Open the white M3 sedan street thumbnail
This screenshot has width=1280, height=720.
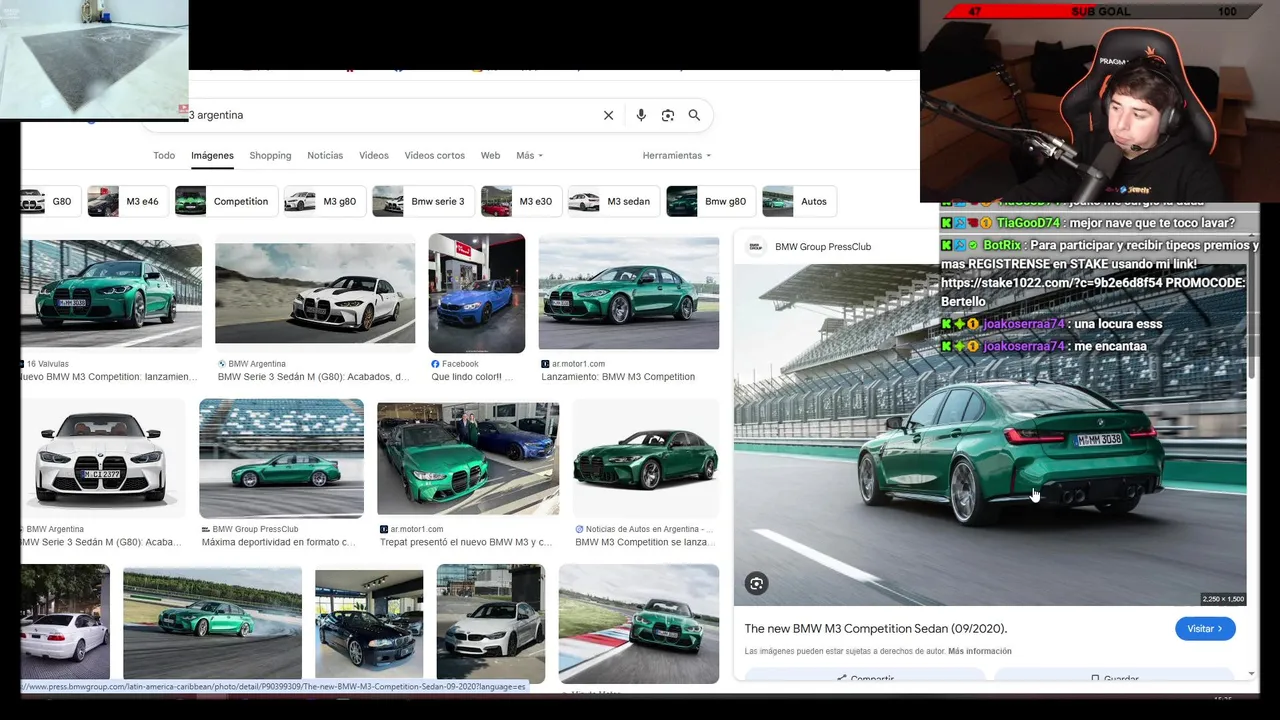491,623
